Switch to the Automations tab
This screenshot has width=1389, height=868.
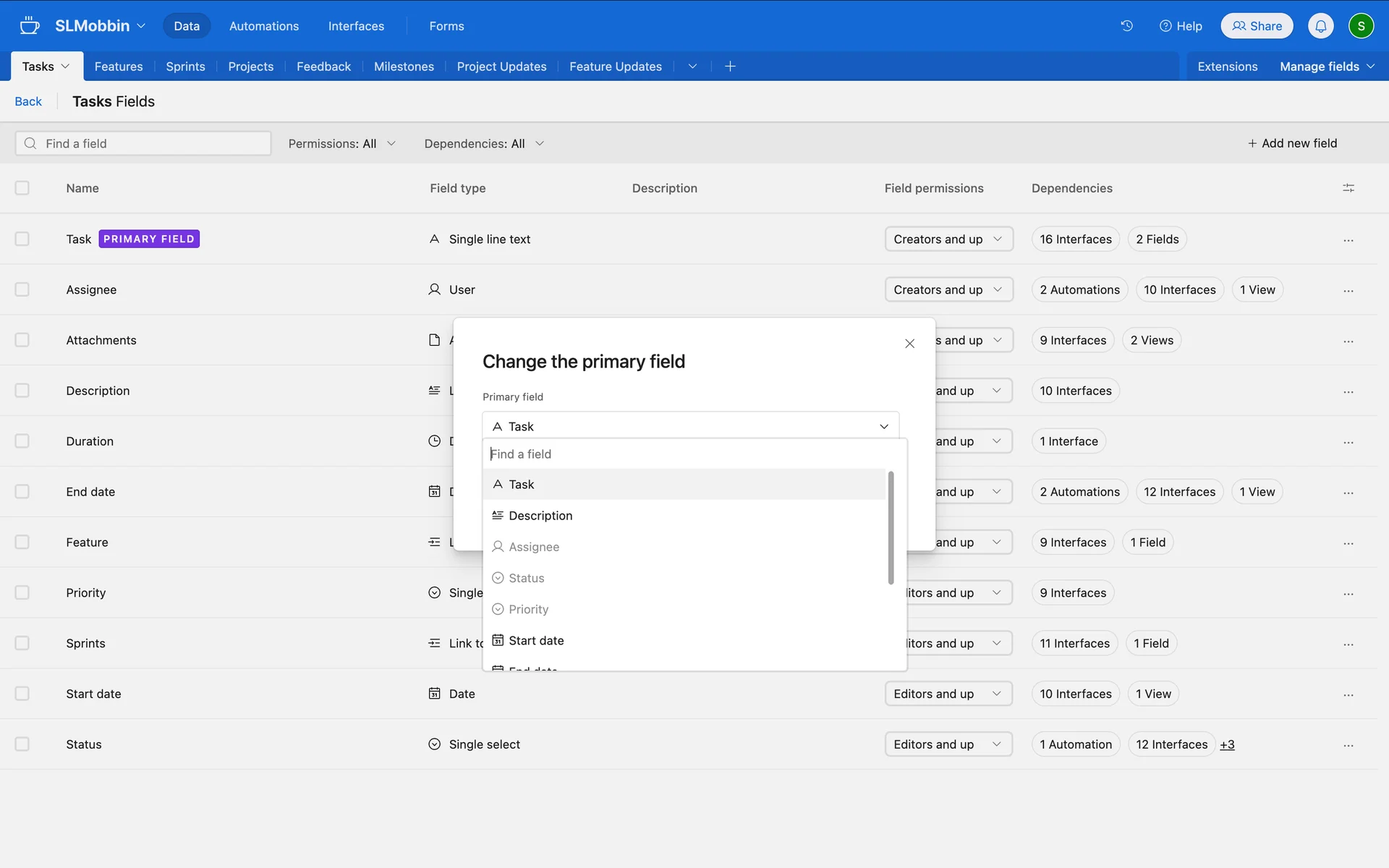263,26
